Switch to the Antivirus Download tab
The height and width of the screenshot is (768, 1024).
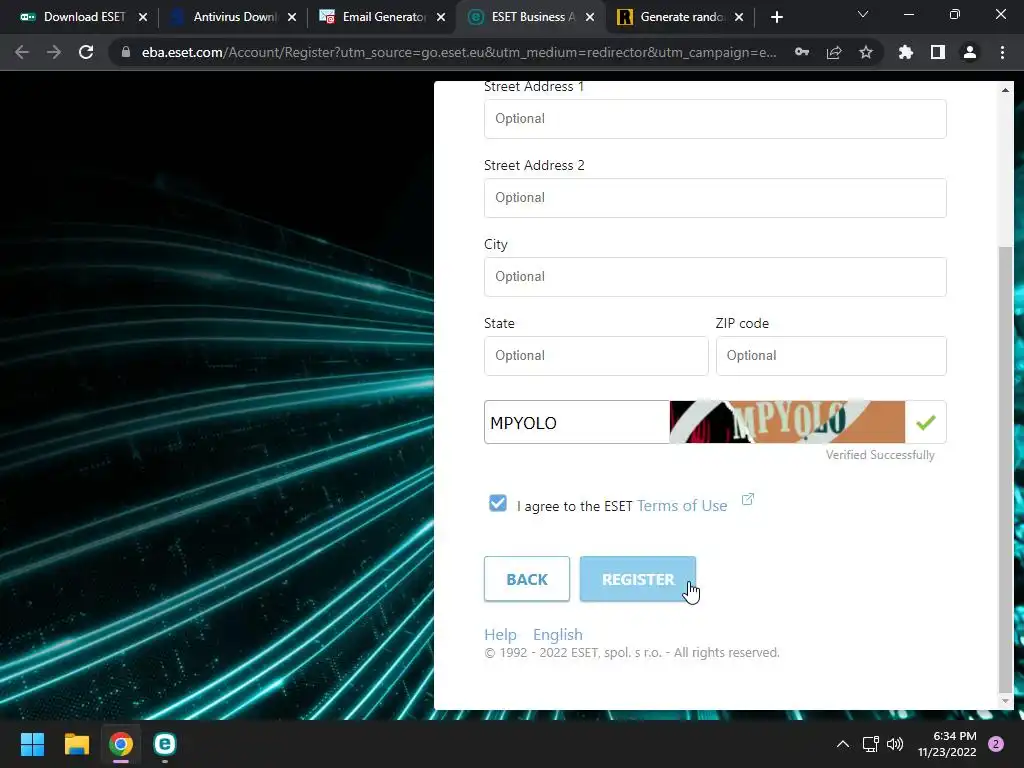pyautogui.click(x=232, y=17)
